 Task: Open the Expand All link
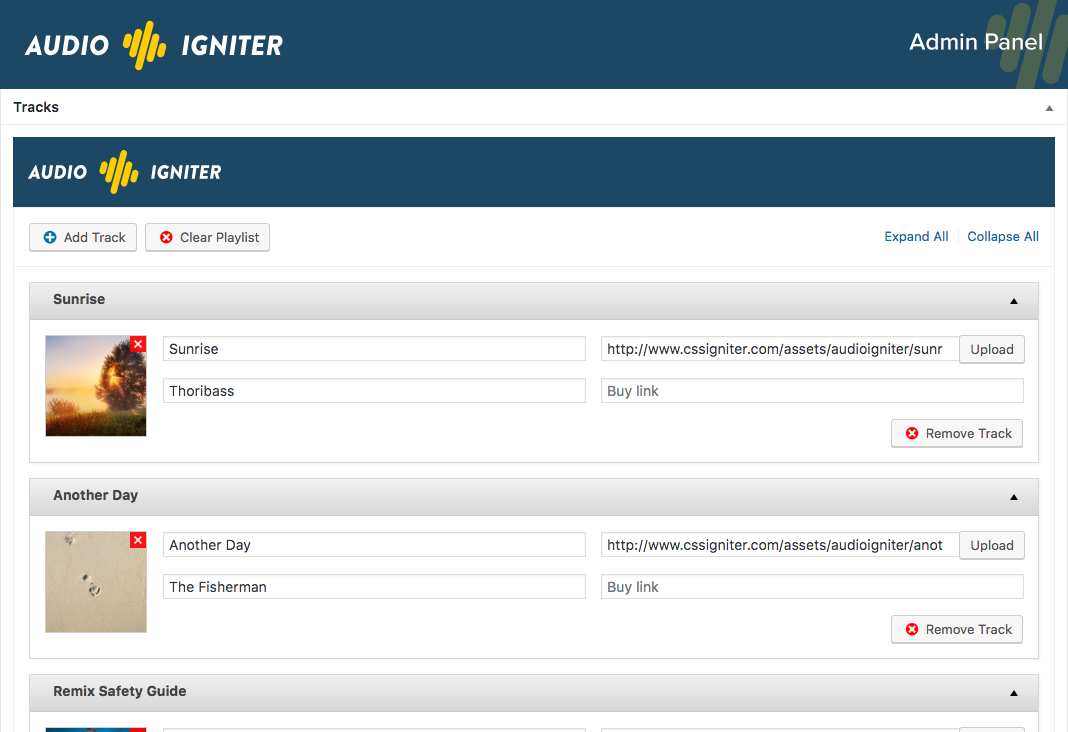tap(916, 236)
